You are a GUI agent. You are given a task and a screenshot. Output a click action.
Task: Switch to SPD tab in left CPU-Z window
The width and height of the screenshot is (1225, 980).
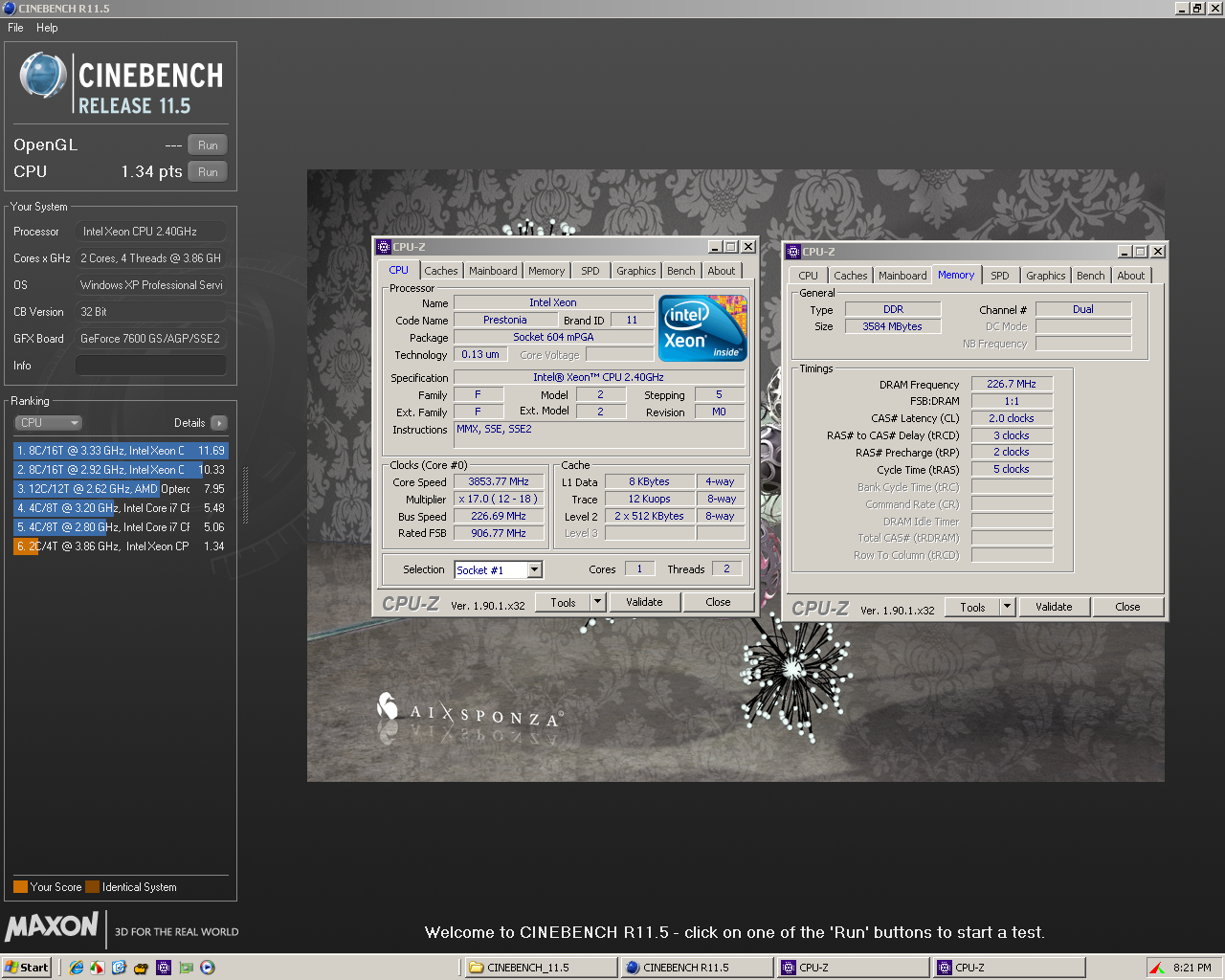point(590,271)
